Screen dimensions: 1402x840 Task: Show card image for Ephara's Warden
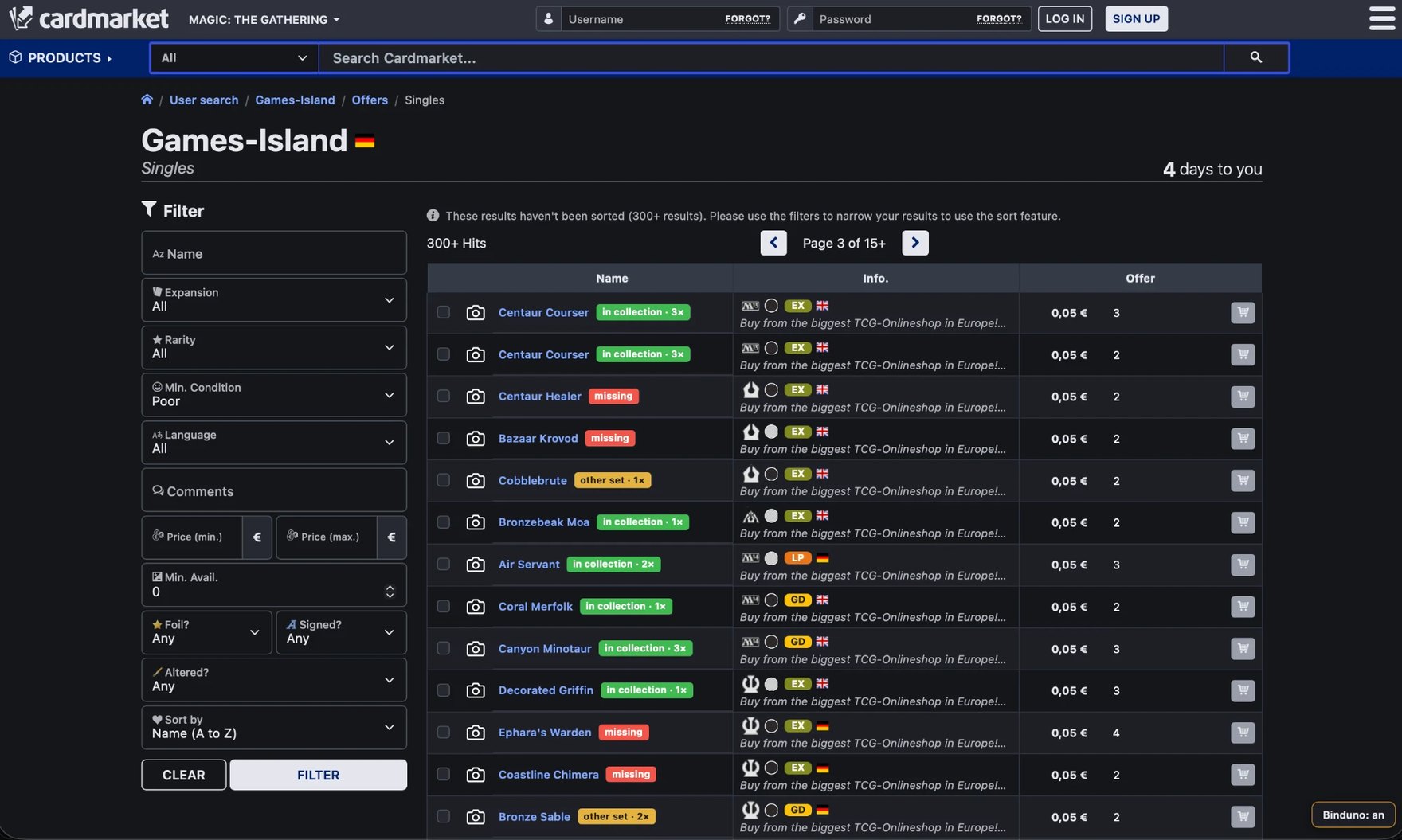tap(476, 733)
